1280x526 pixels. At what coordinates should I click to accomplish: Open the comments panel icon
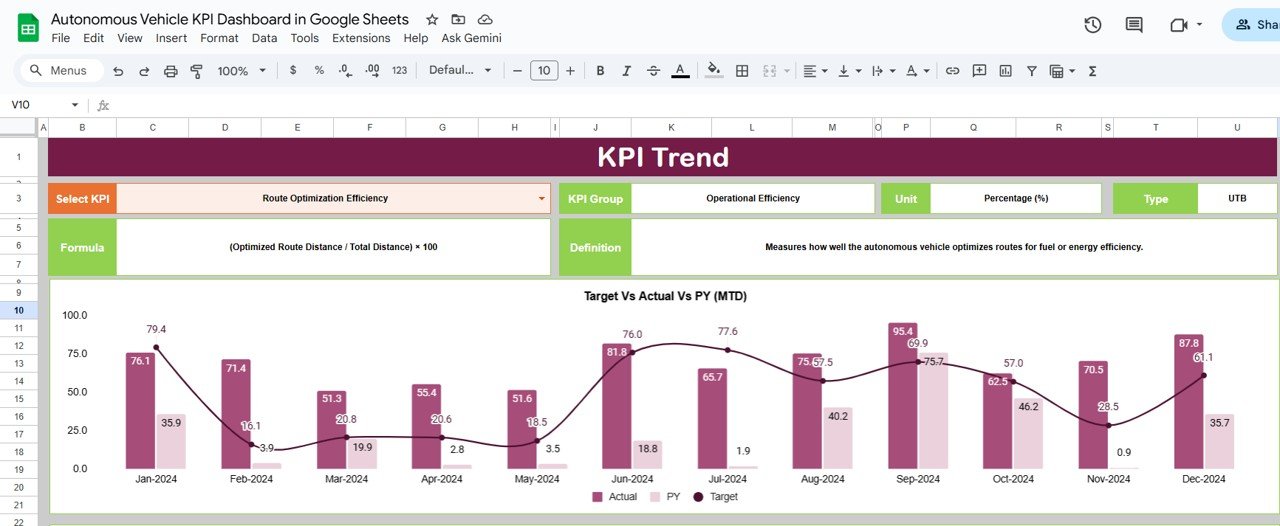[1133, 25]
